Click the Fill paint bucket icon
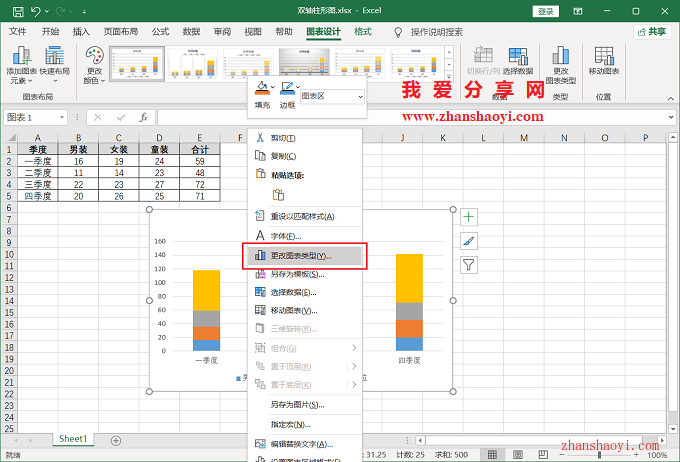The image size is (680, 462). point(262,88)
